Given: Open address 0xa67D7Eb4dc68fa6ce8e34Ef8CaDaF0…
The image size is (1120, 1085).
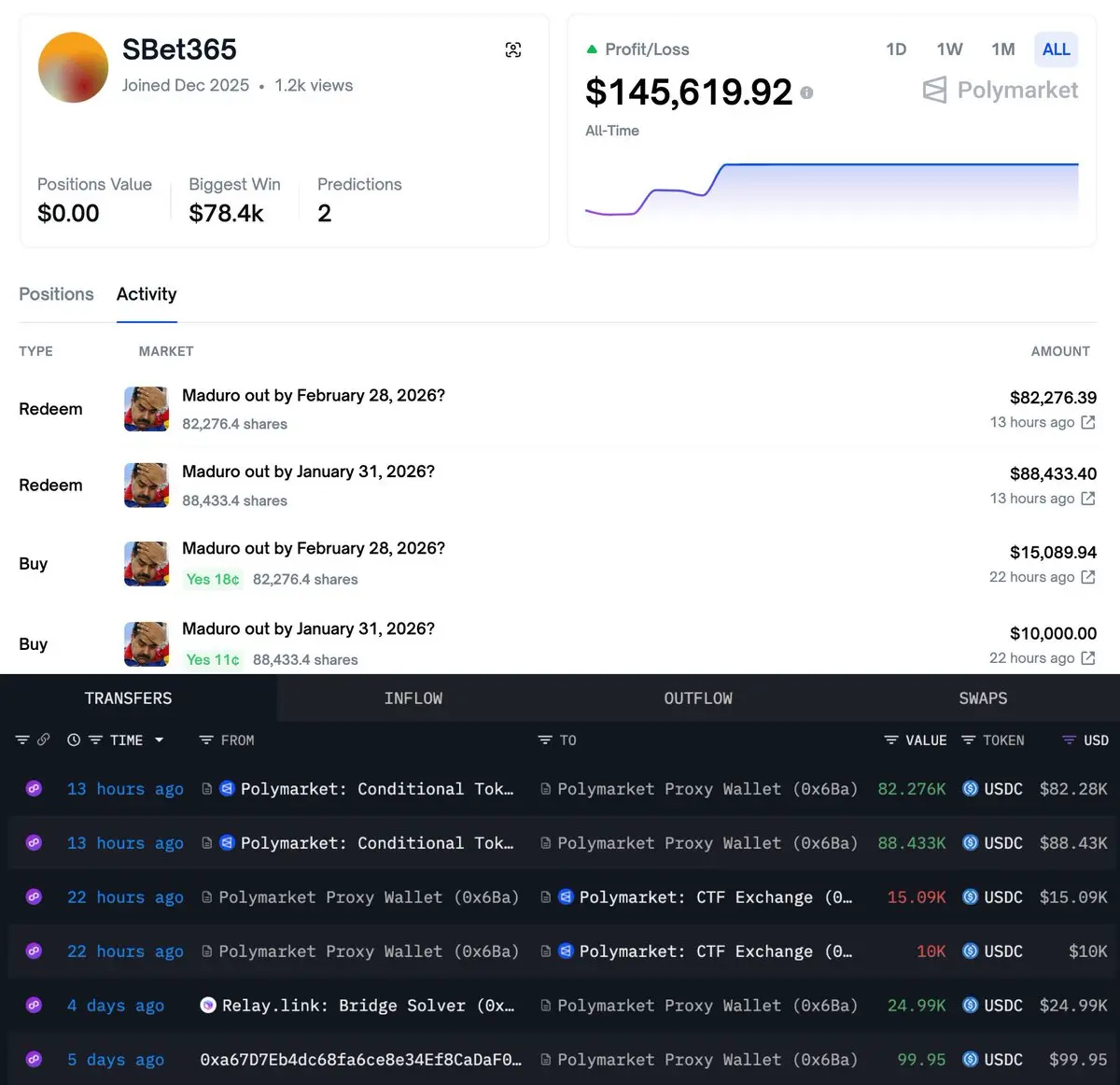Looking at the screenshot, I should click(x=360, y=1060).
